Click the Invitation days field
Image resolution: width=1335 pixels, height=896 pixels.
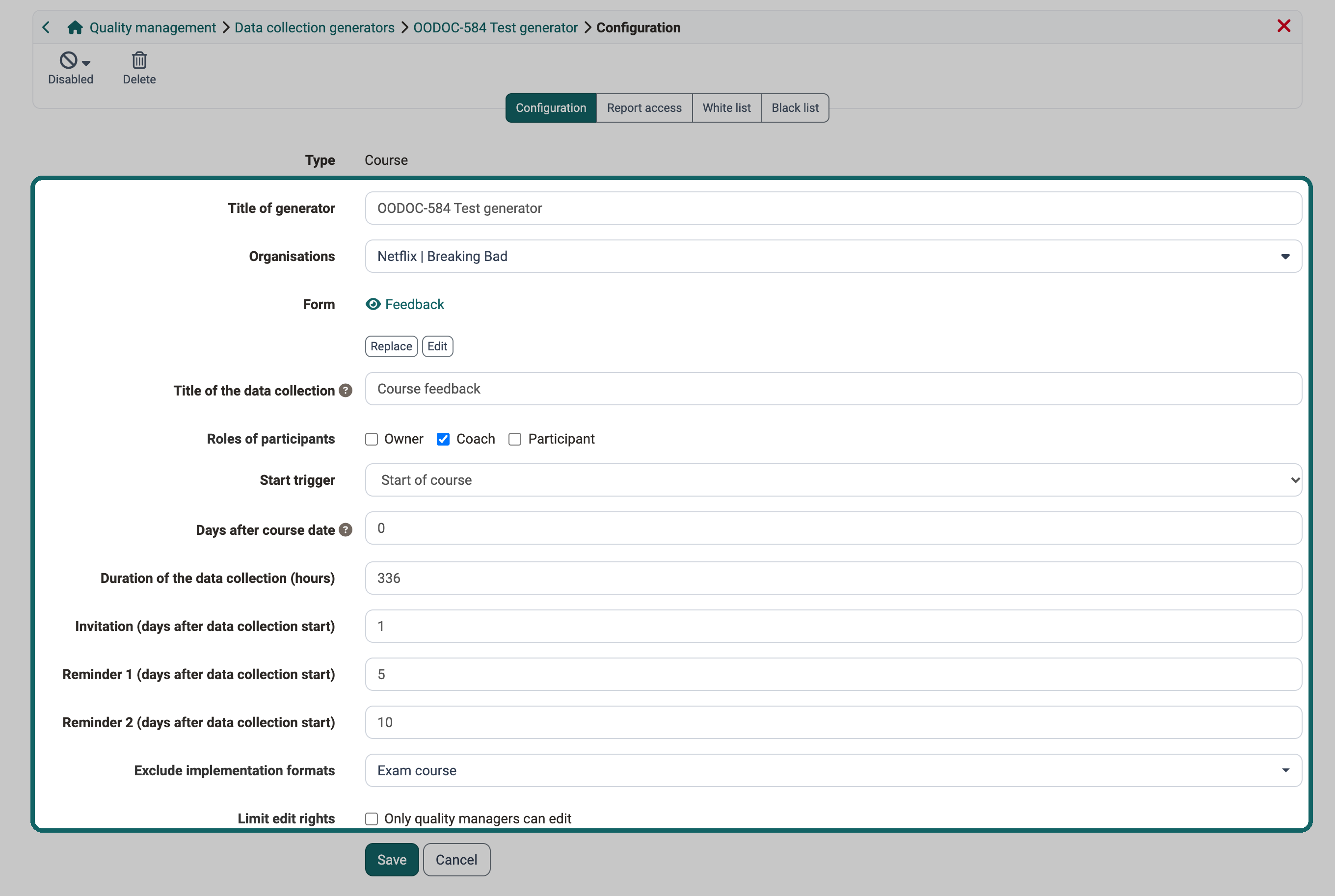(x=833, y=626)
